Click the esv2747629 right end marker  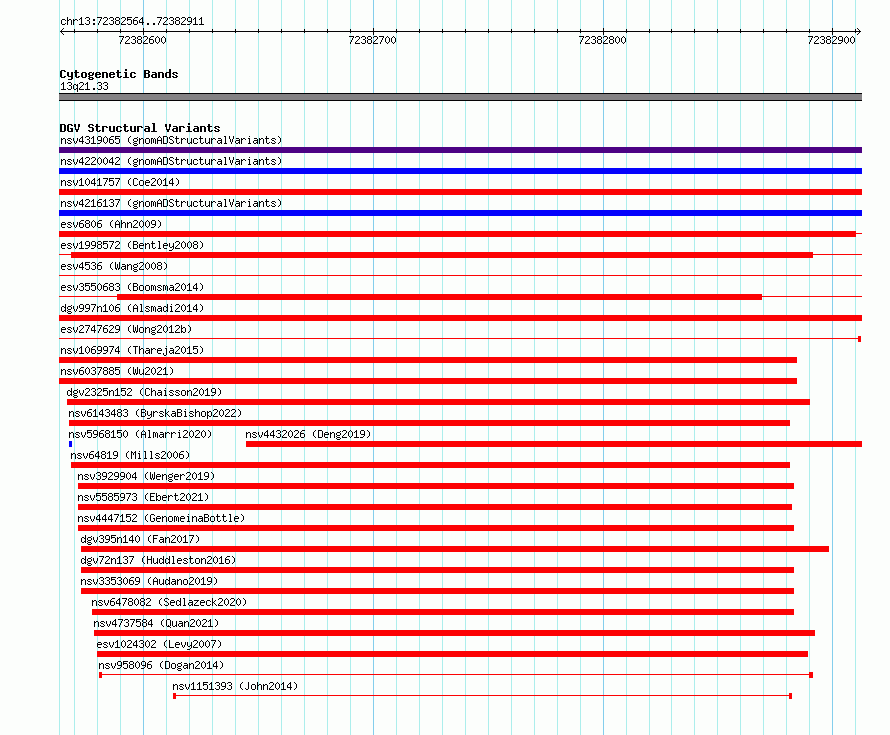coord(859,339)
